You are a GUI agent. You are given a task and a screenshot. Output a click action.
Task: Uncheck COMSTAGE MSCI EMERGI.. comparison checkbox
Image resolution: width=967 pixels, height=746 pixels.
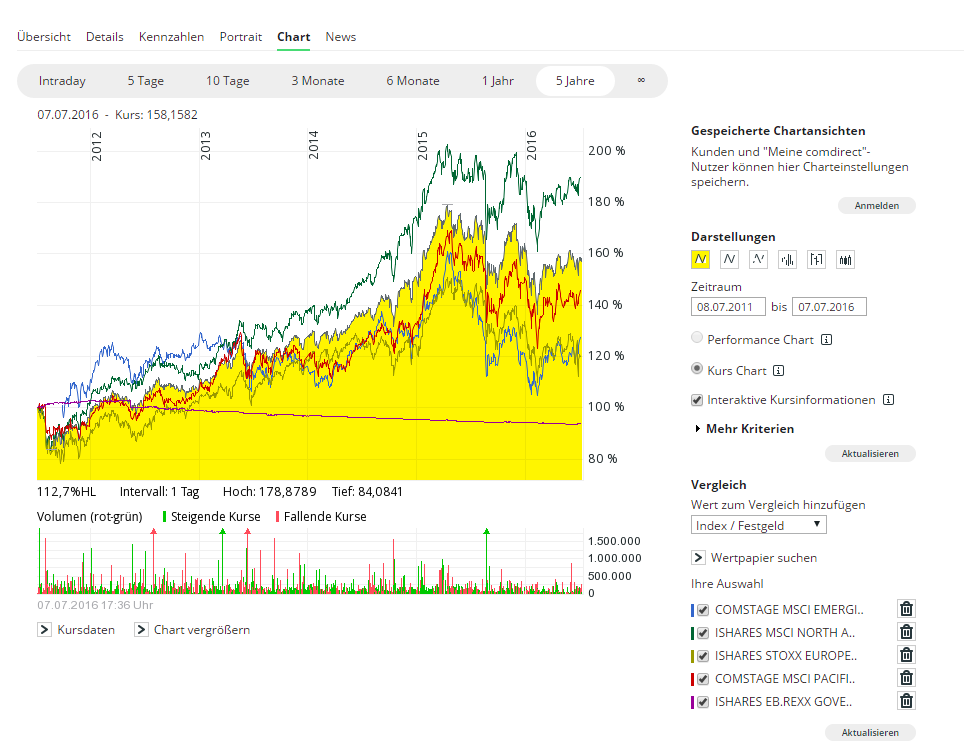coord(703,609)
